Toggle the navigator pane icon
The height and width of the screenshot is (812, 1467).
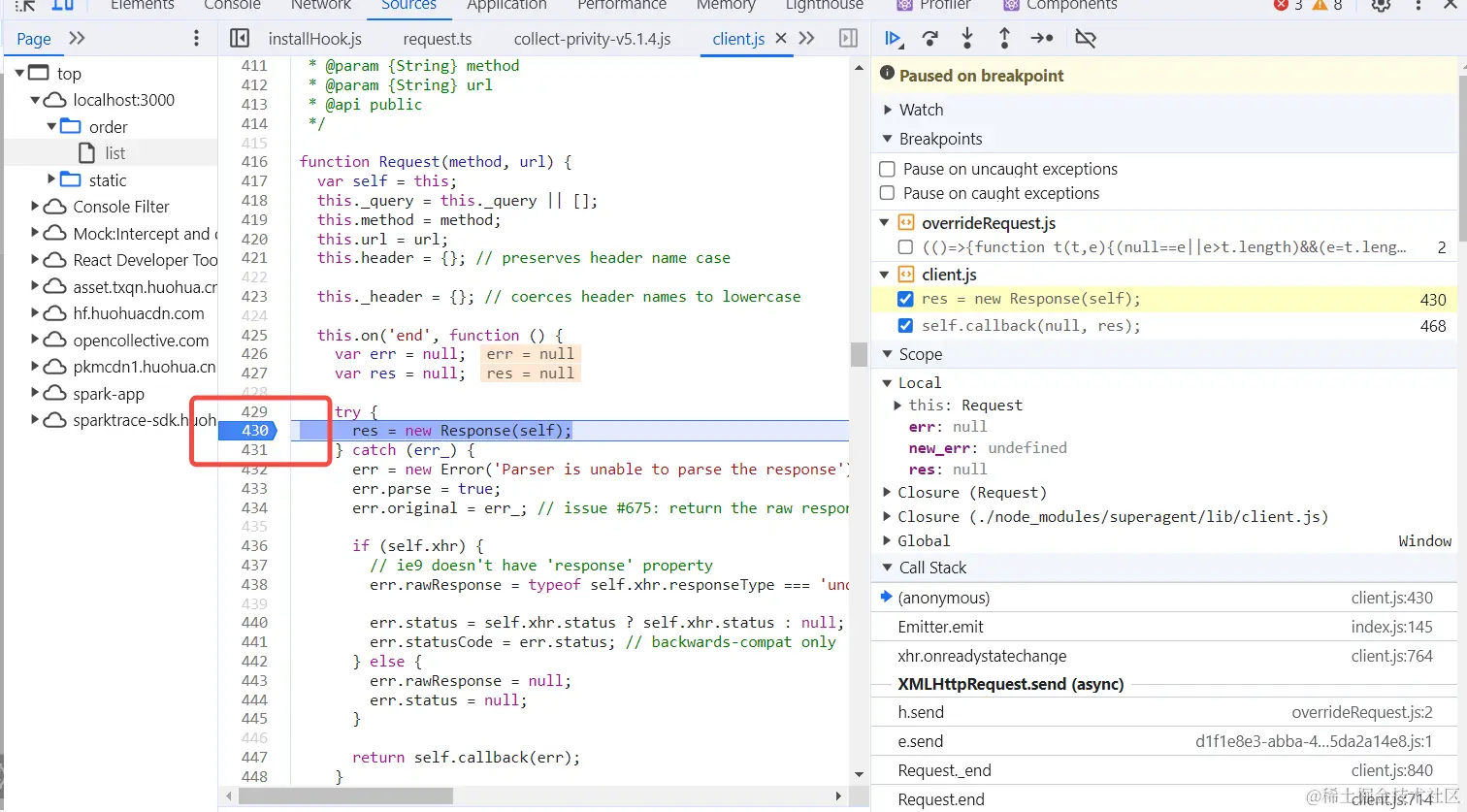240,38
